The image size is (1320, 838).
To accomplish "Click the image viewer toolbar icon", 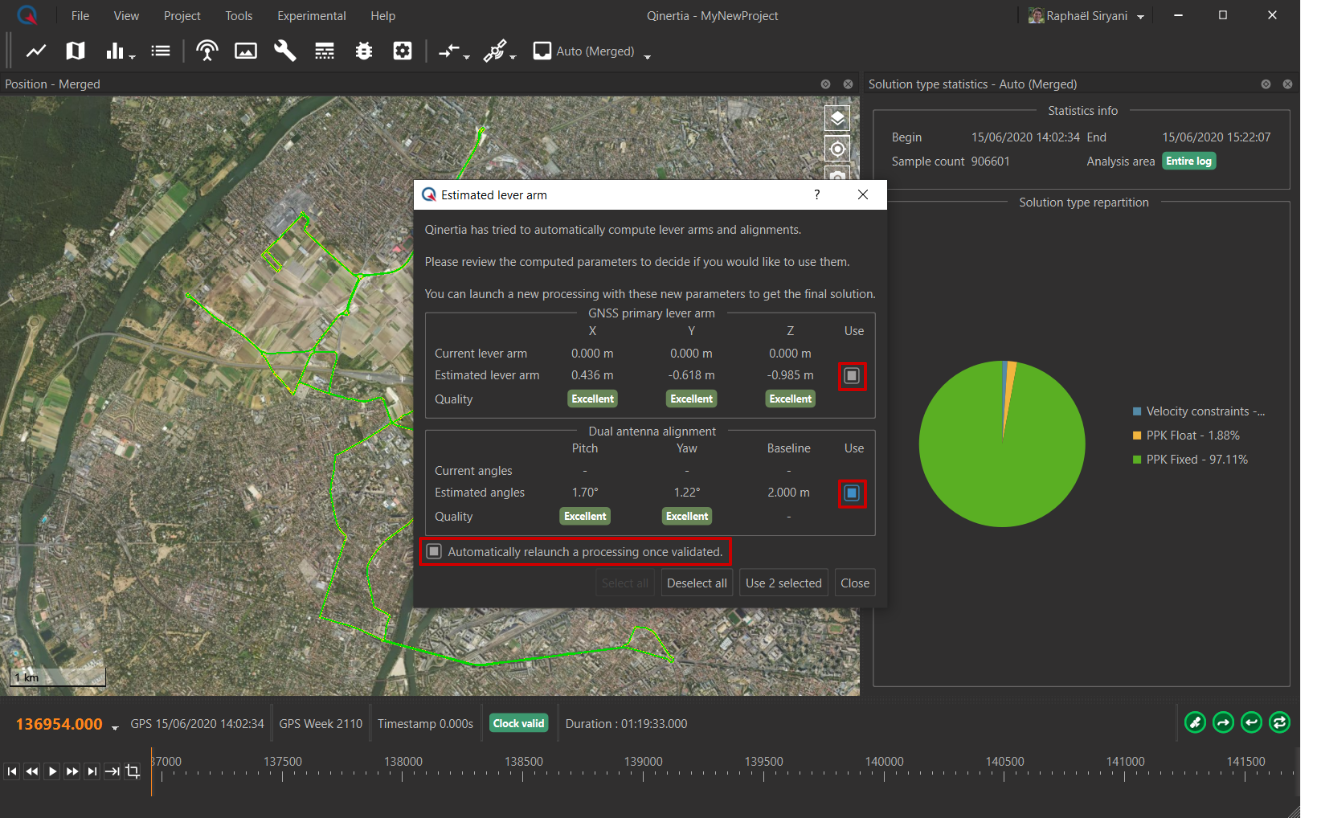I will coord(246,51).
